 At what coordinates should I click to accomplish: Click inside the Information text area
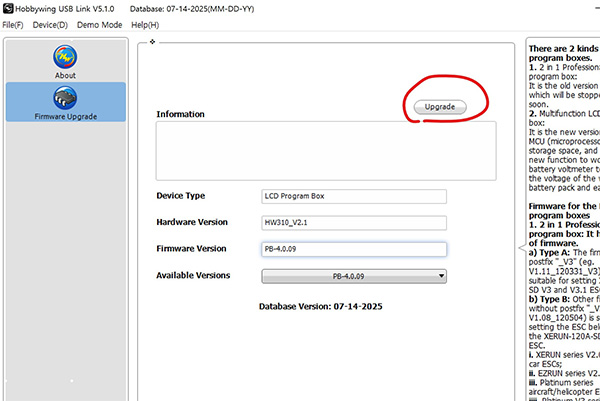click(325, 150)
